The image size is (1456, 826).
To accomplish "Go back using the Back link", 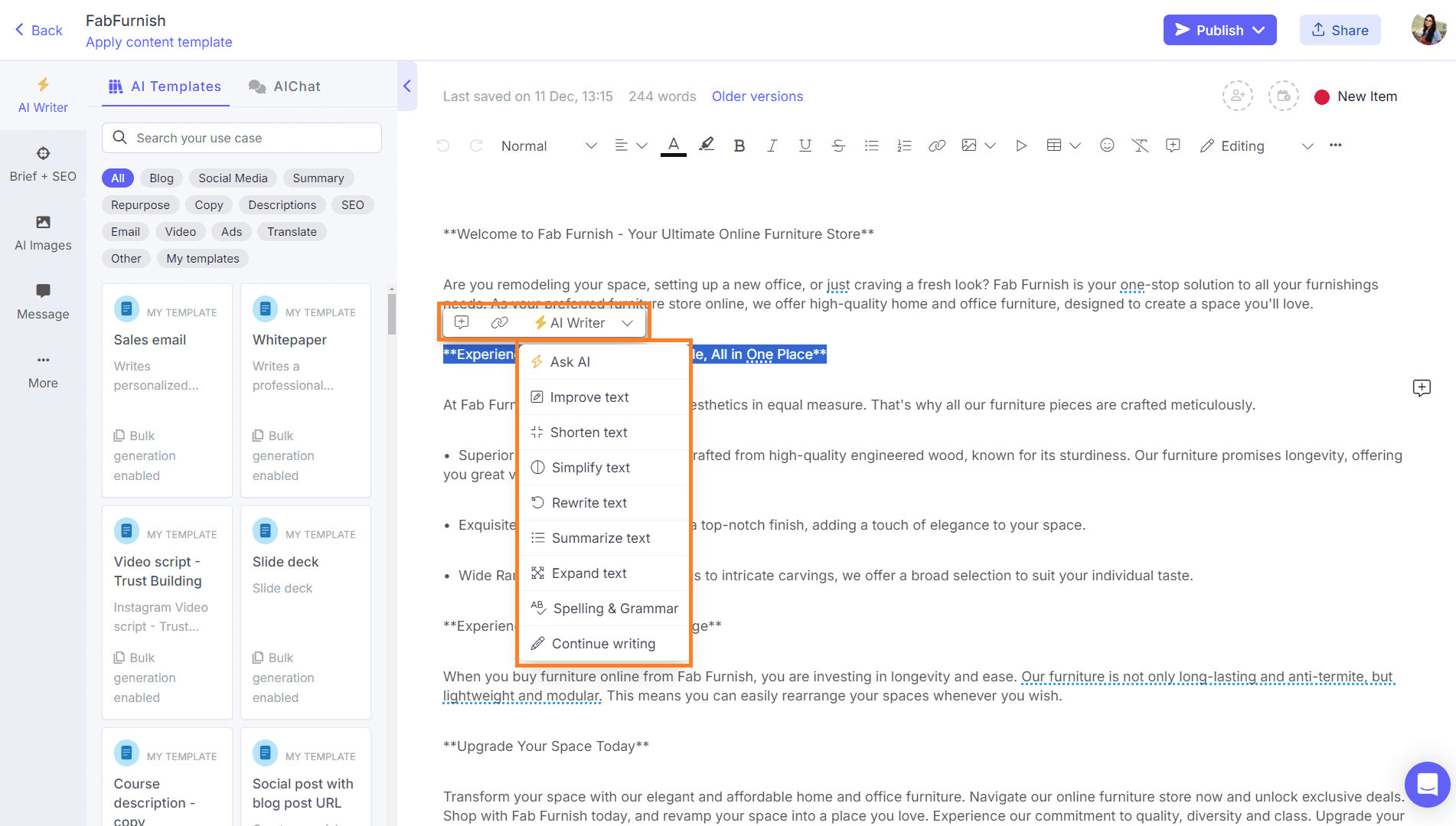I will [38, 30].
